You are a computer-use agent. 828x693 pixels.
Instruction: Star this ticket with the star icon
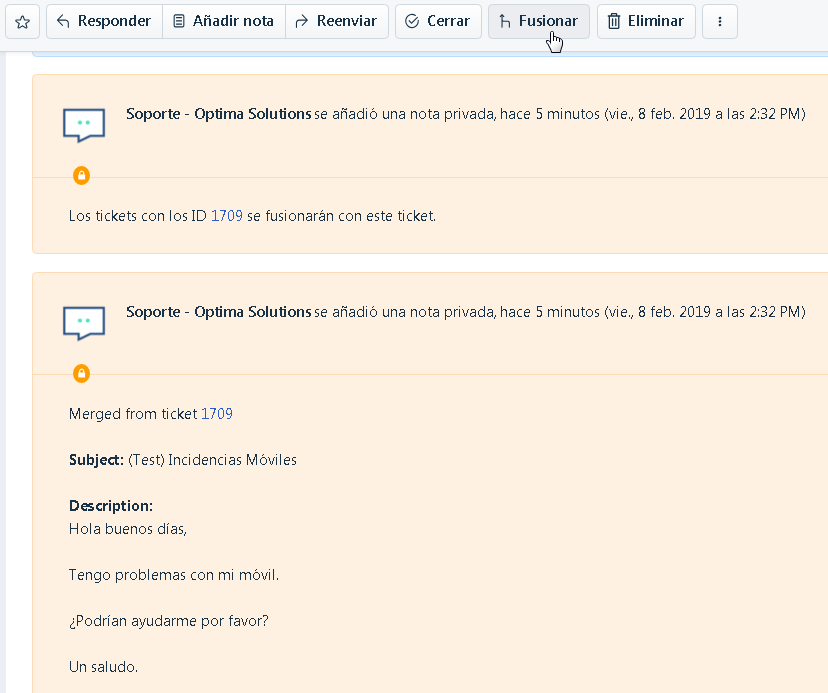pos(22,21)
